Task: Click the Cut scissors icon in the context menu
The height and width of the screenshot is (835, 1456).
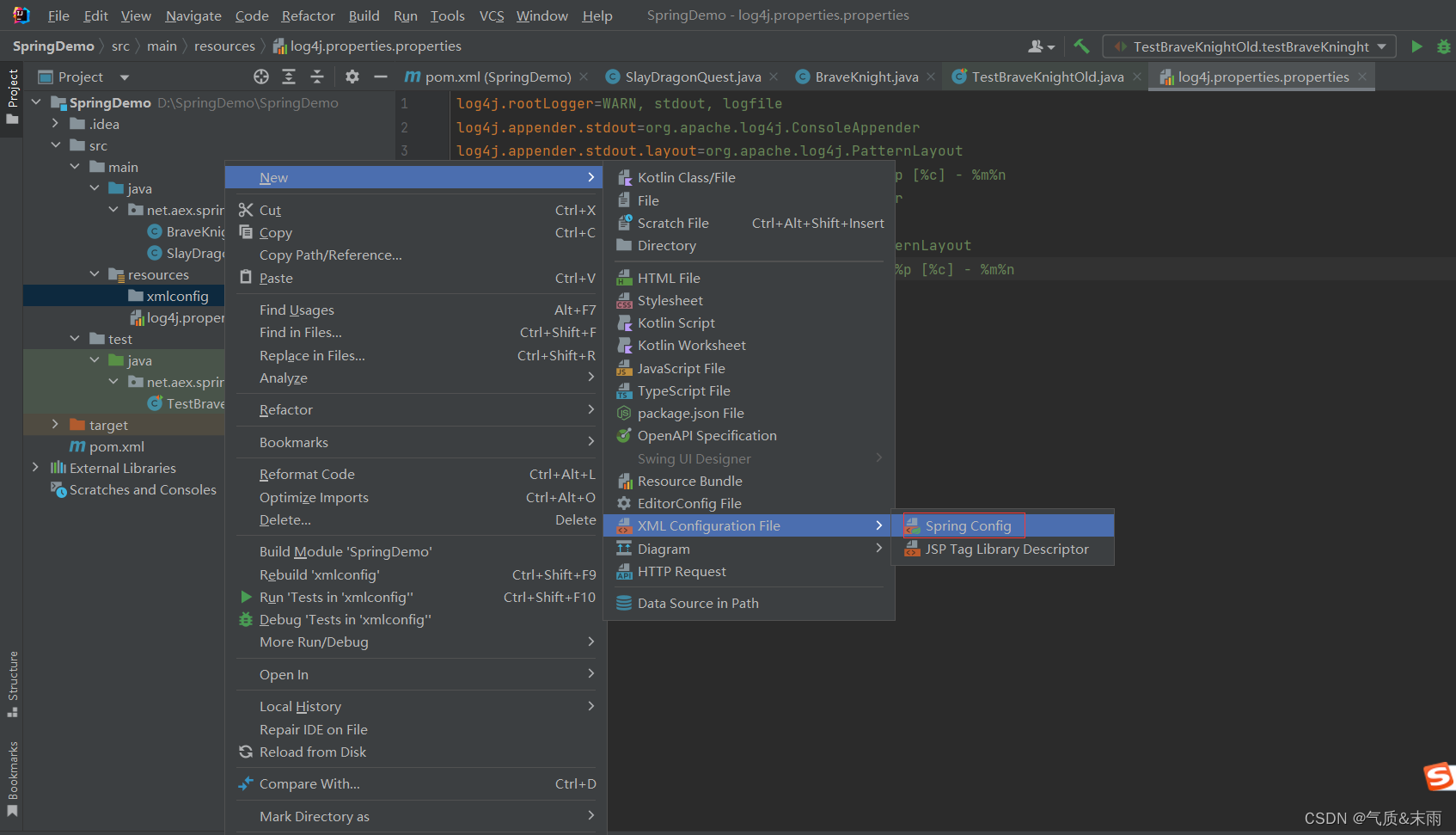Action: [x=246, y=210]
